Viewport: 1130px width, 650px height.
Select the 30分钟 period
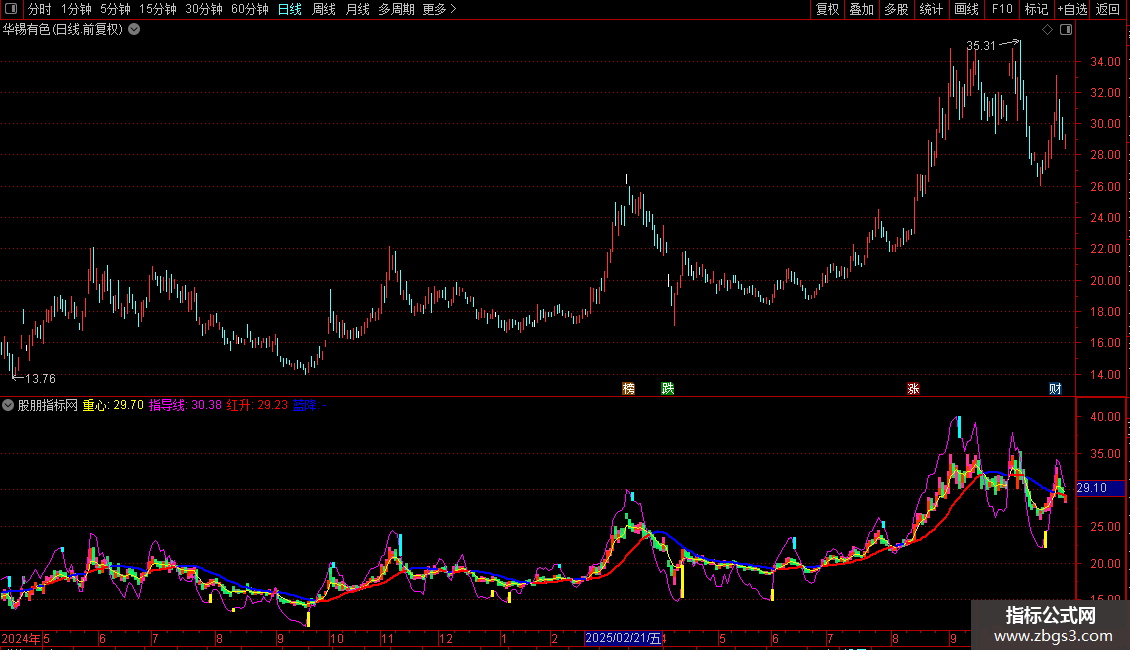click(203, 9)
